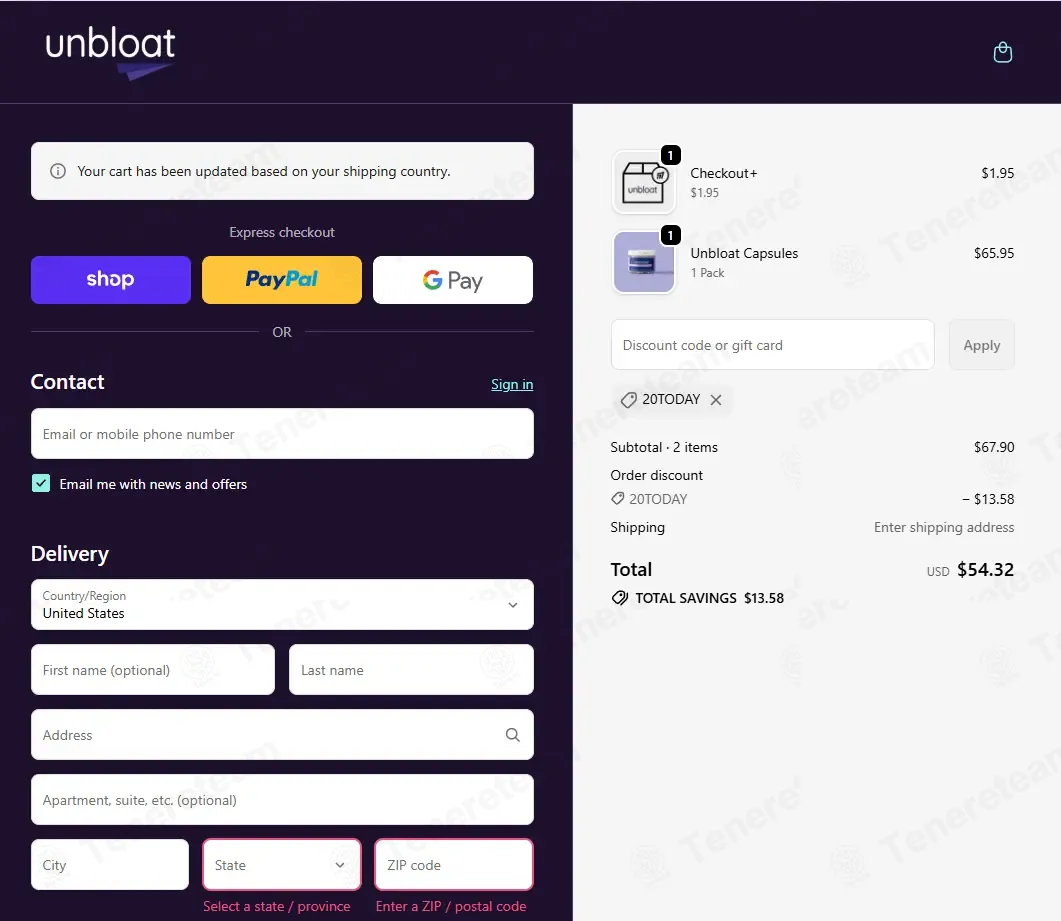Remove the 20TODAY discount code tag
The width and height of the screenshot is (1061, 921).
716,400
